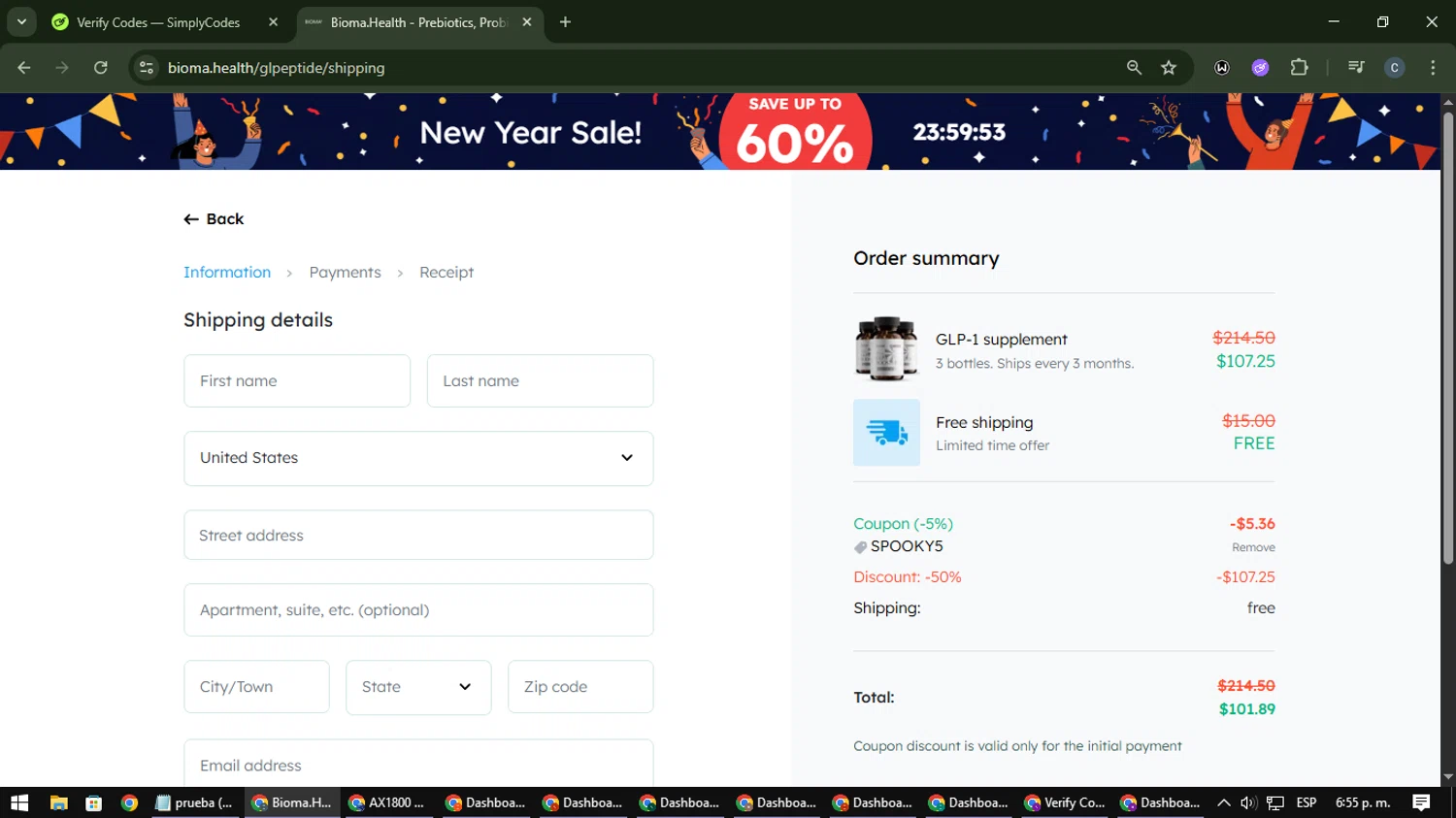Click the bioma.health address bar URL
Viewport: 1456px width, 818px height.
point(276,68)
